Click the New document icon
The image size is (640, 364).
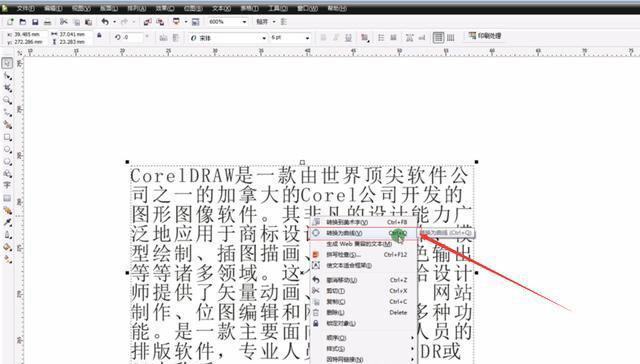[x=10, y=22]
